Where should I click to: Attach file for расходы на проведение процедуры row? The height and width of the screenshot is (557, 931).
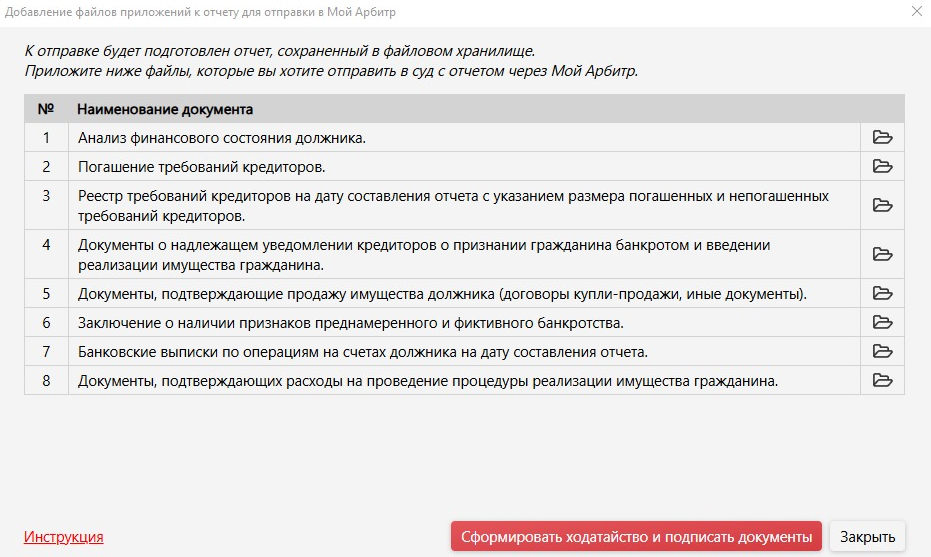pyautogui.click(x=882, y=380)
